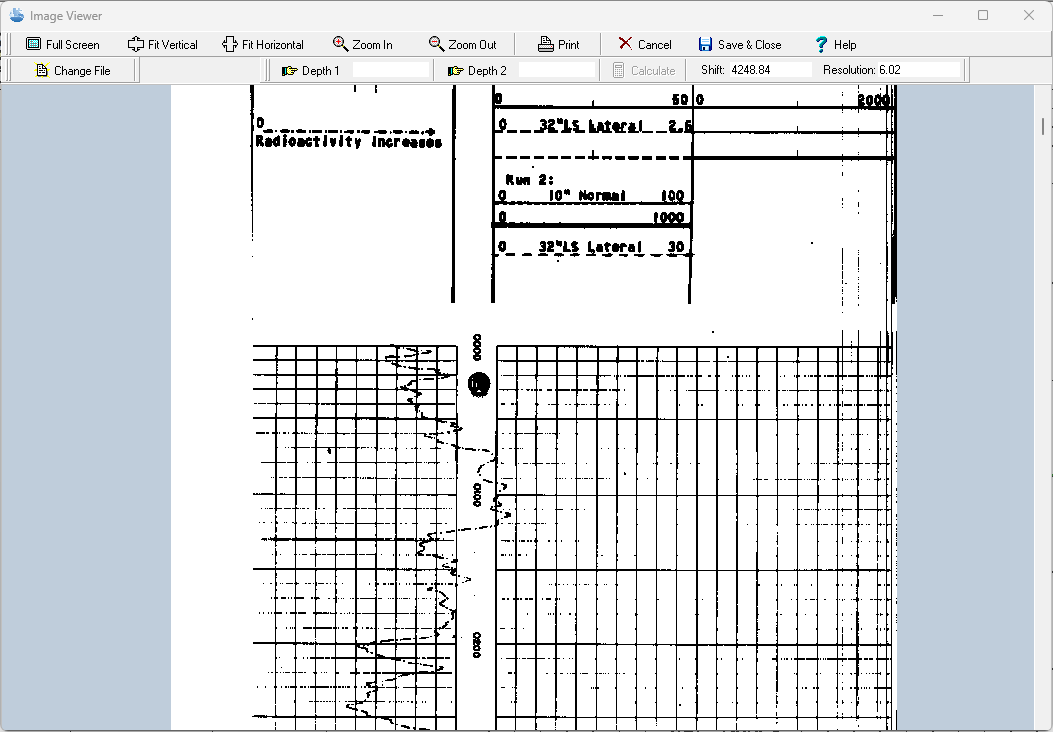
Task: Maximize the Image Viewer window
Action: [x=983, y=15]
